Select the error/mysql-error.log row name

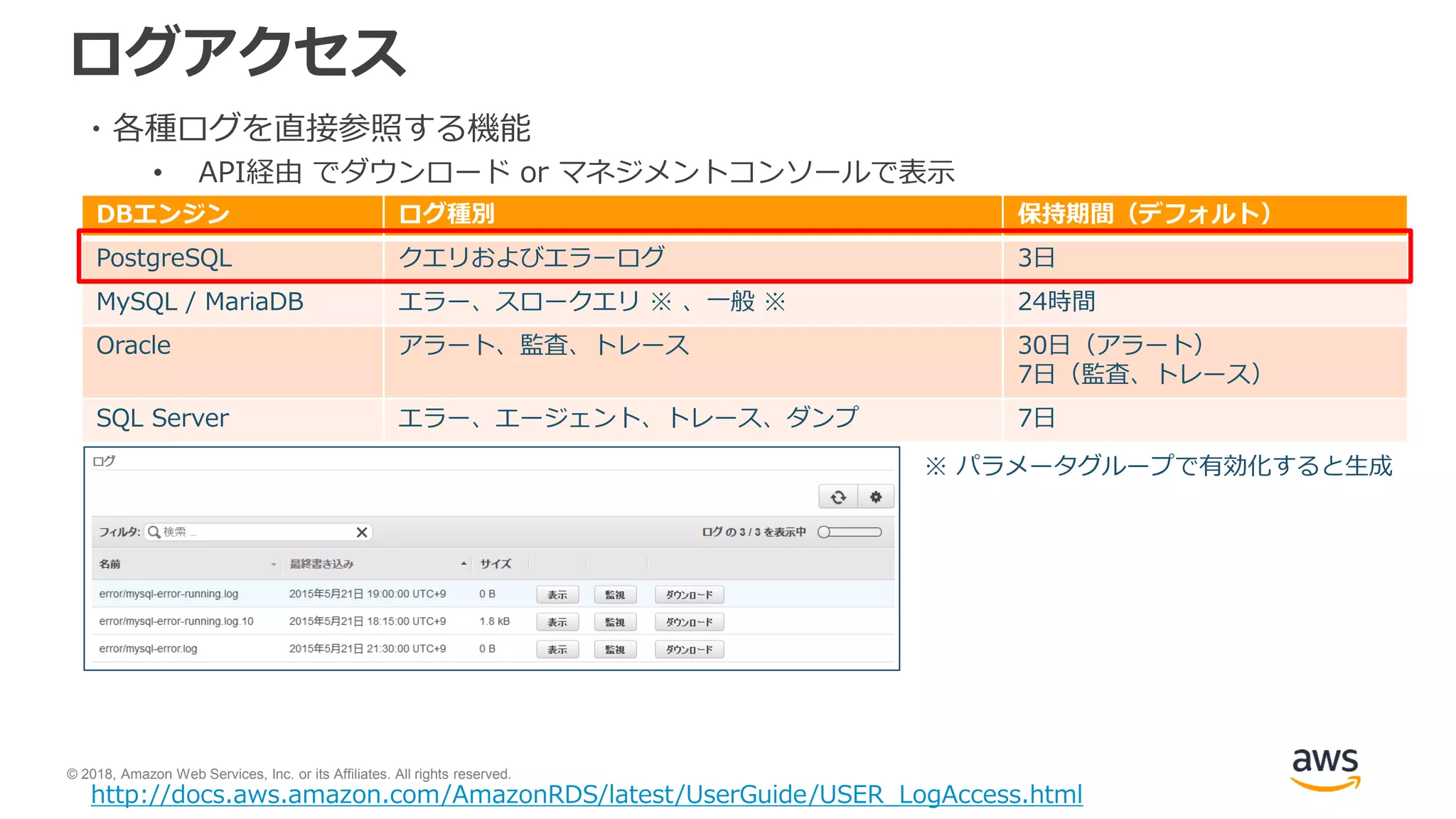[x=148, y=649]
